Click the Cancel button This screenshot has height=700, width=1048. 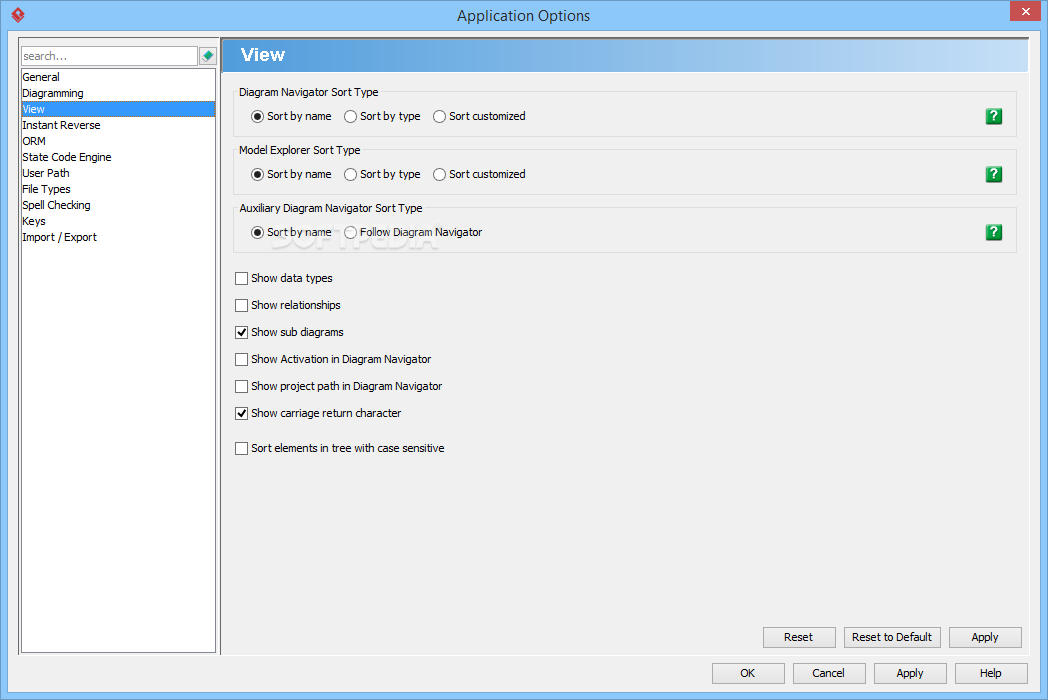tap(828, 673)
